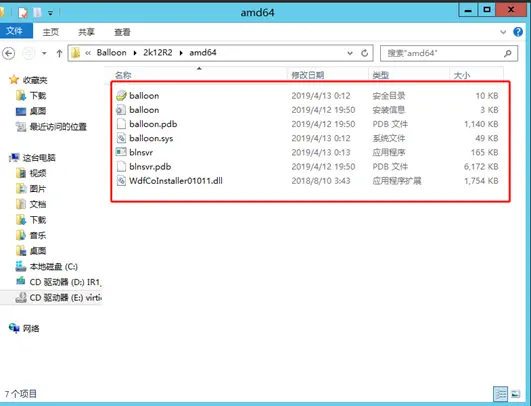Select the balloon setup information file icon
This screenshot has height=406, width=531.
(121, 110)
